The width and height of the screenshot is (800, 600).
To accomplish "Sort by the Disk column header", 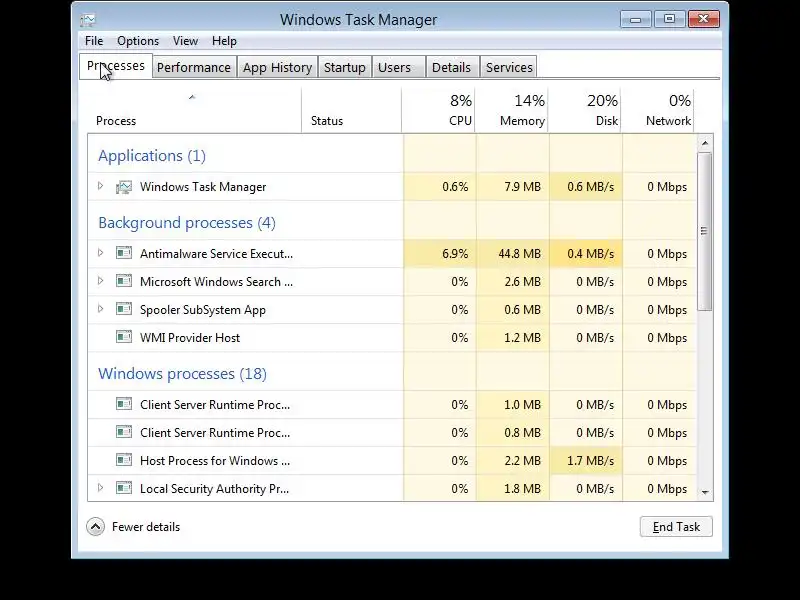I will pyautogui.click(x=585, y=110).
